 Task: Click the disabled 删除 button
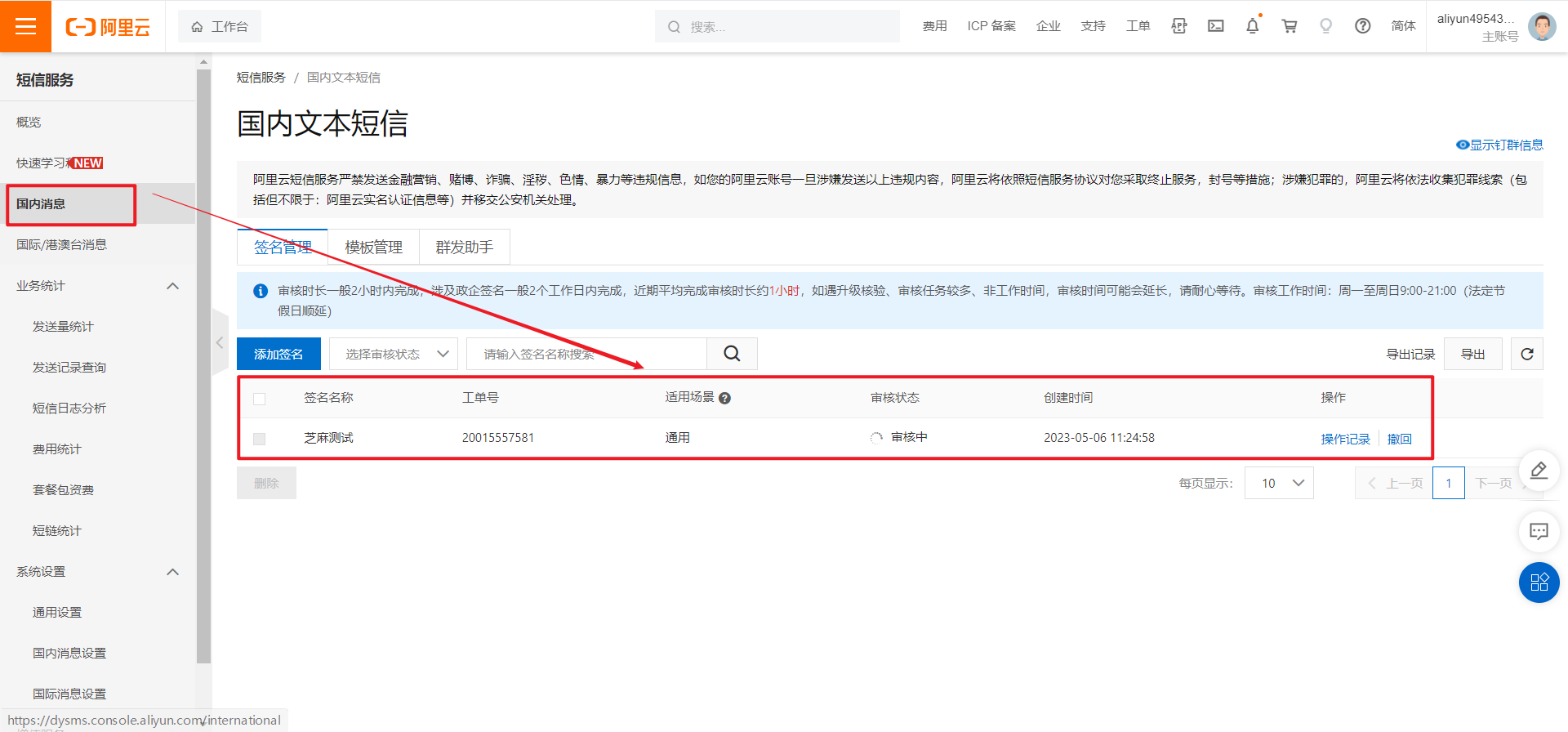click(266, 483)
